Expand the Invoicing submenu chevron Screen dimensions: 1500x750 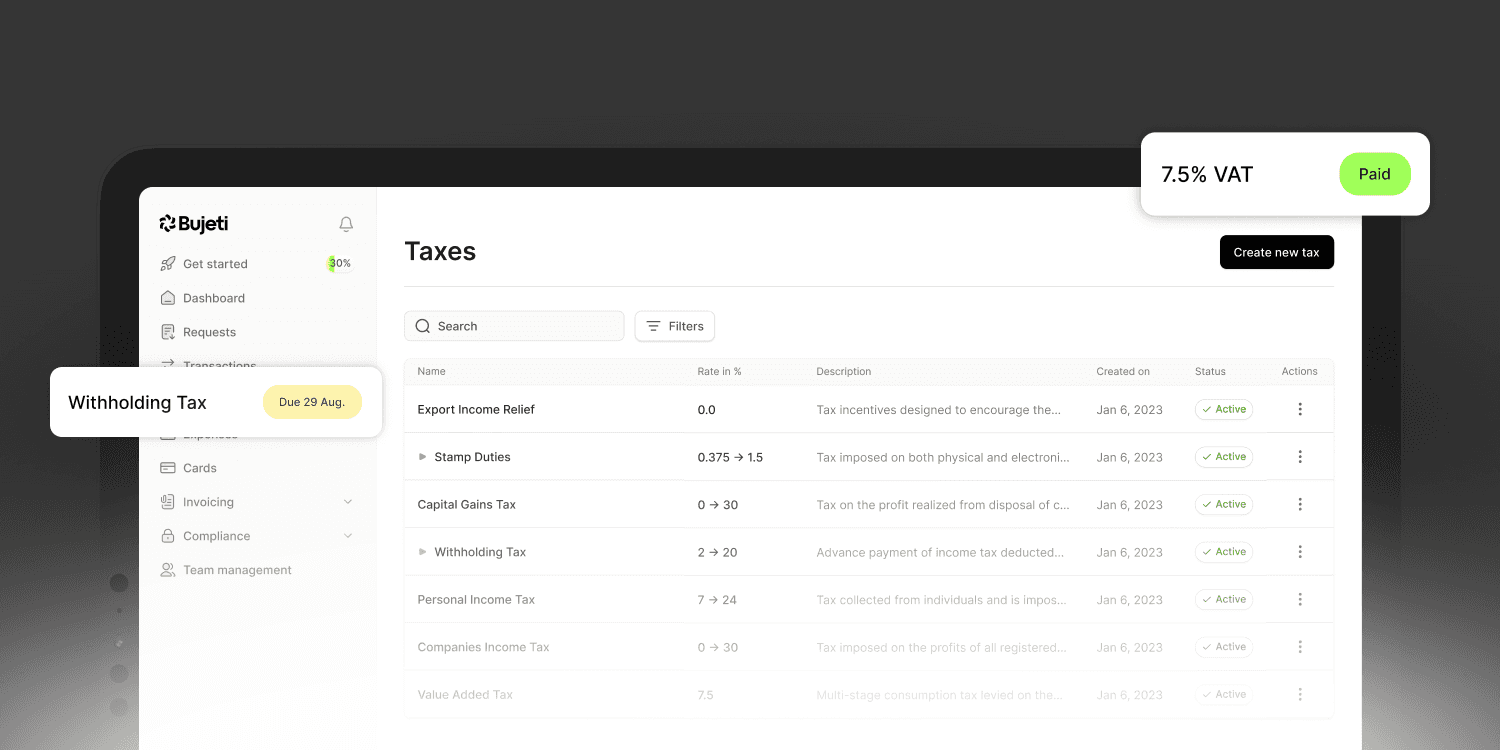[348, 502]
